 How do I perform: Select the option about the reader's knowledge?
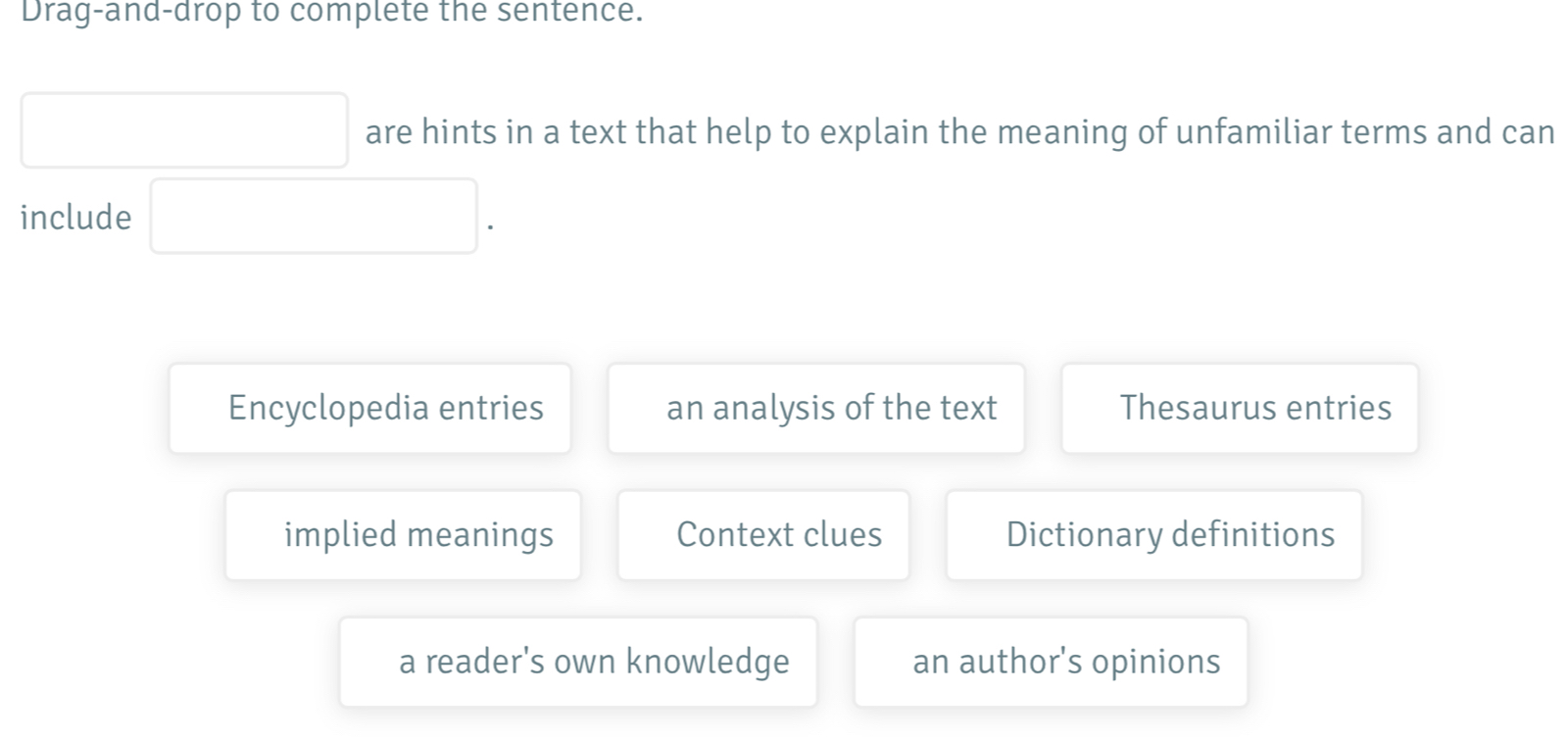click(x=578, y=662)
